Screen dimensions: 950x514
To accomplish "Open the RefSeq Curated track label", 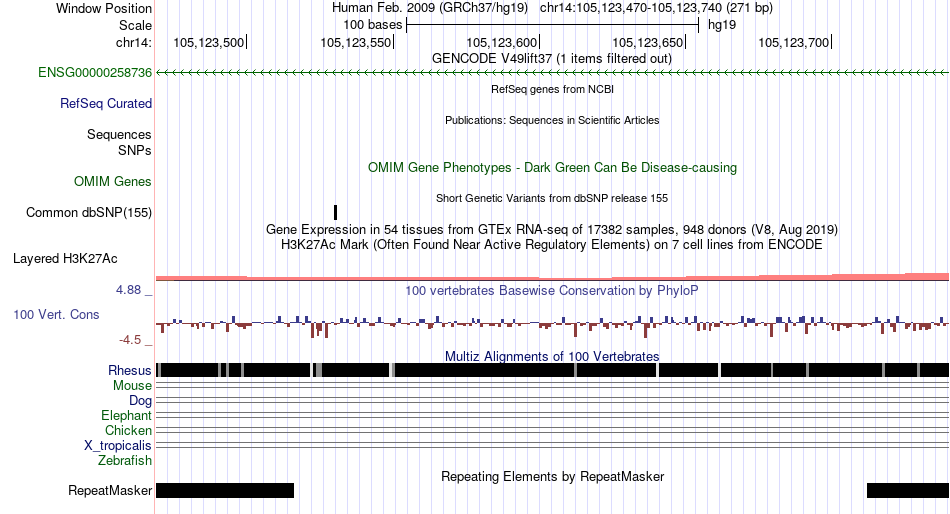I will pos(106,104).
